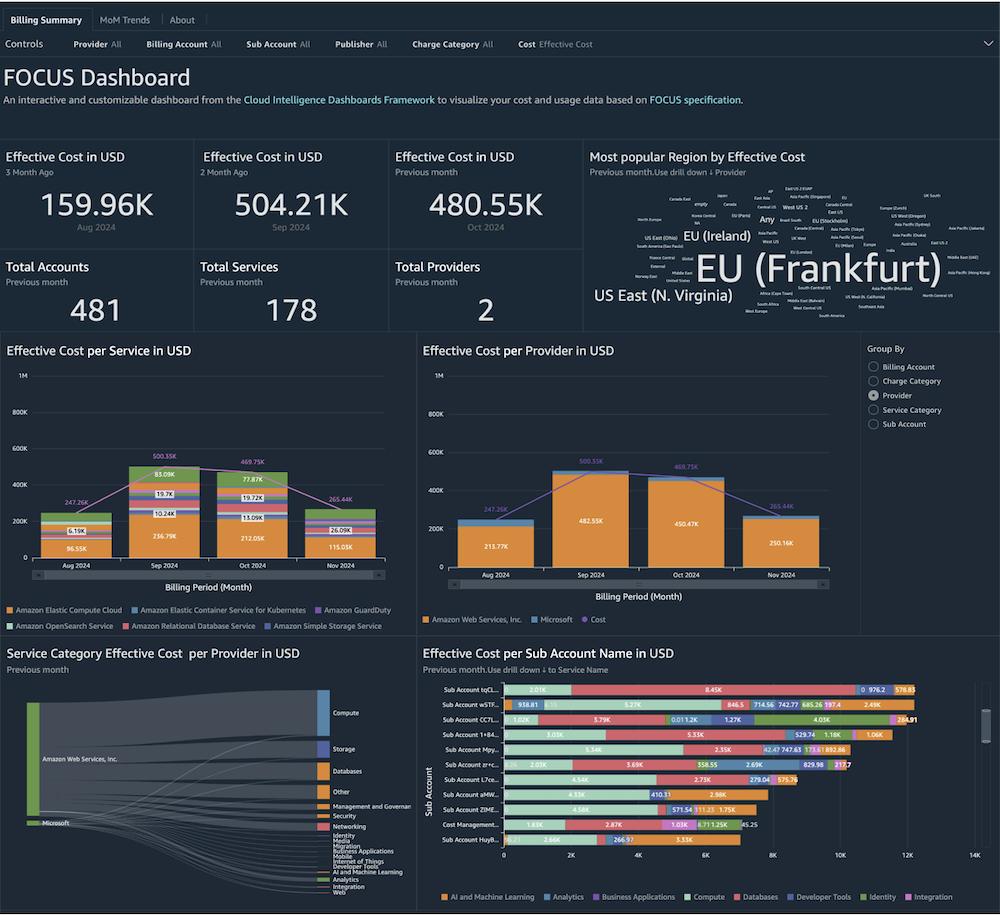
Task: Select Billing Account group-by radio button
Action: (873, 367)
